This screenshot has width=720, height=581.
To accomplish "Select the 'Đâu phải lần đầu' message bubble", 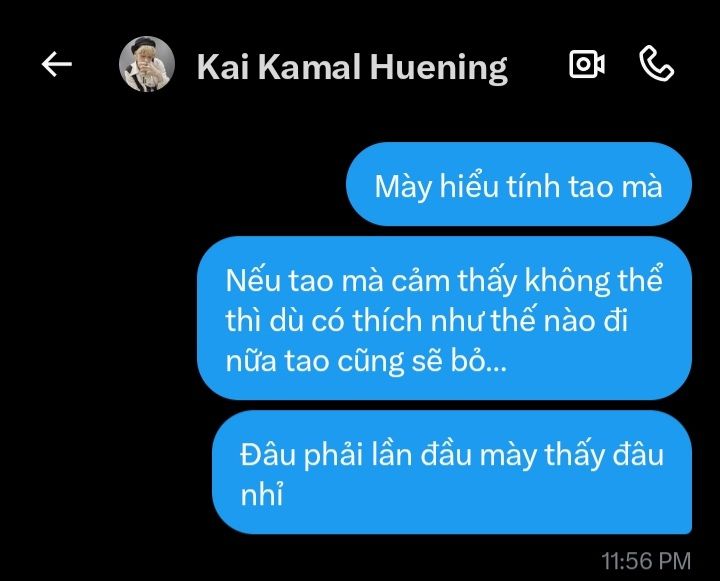I will pos(452,472).
